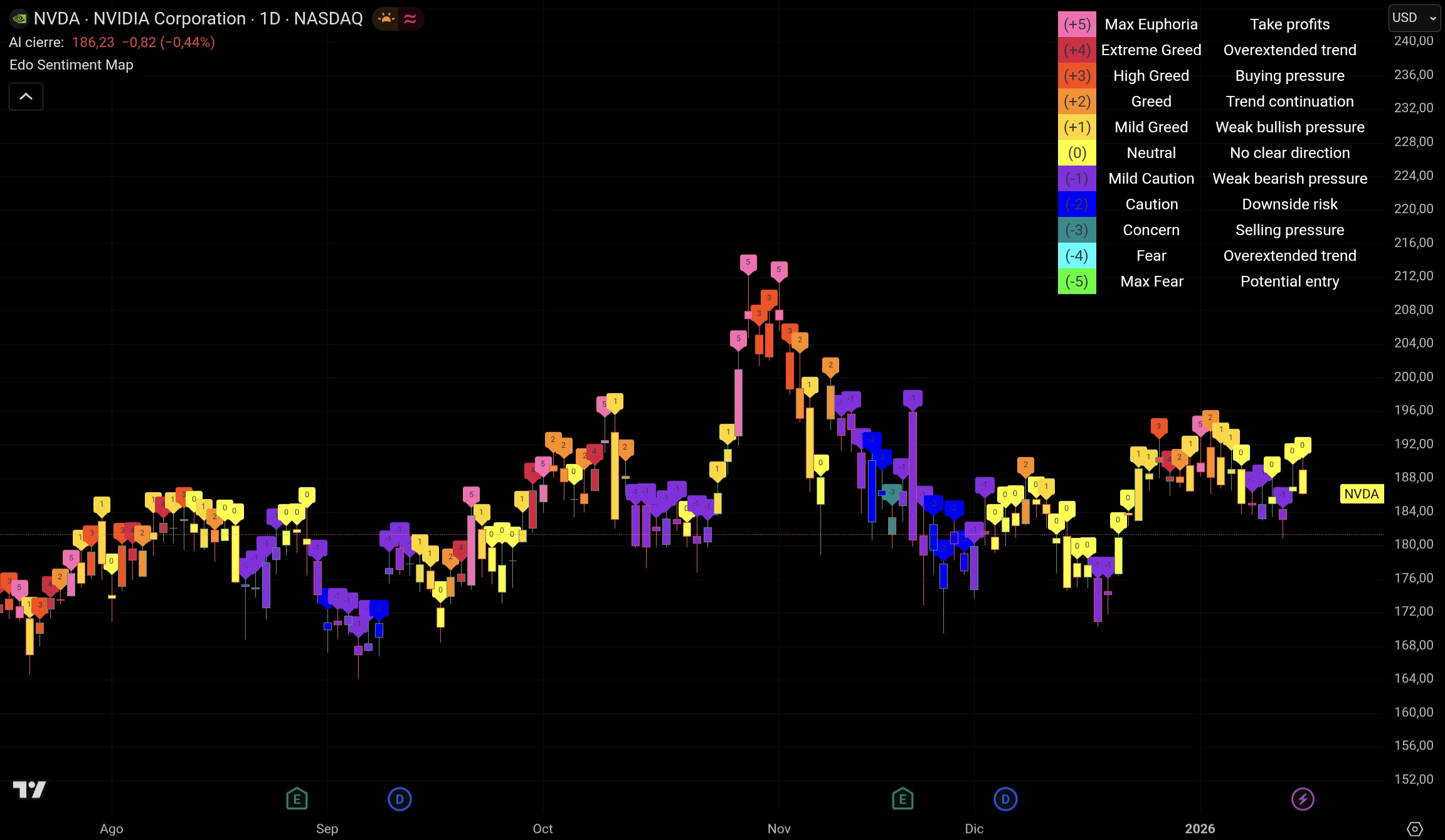The height and width of the screenshot is (840, 1445).
Task: Open chart settings via the hexagonal gear icon
Action: point(1416,828)
